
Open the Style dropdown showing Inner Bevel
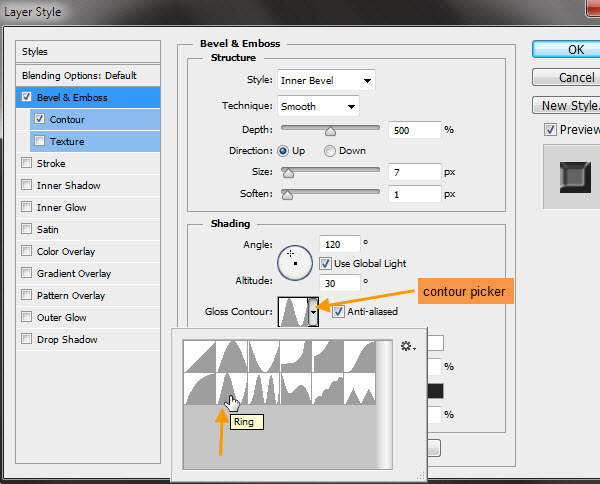point(327,80)
